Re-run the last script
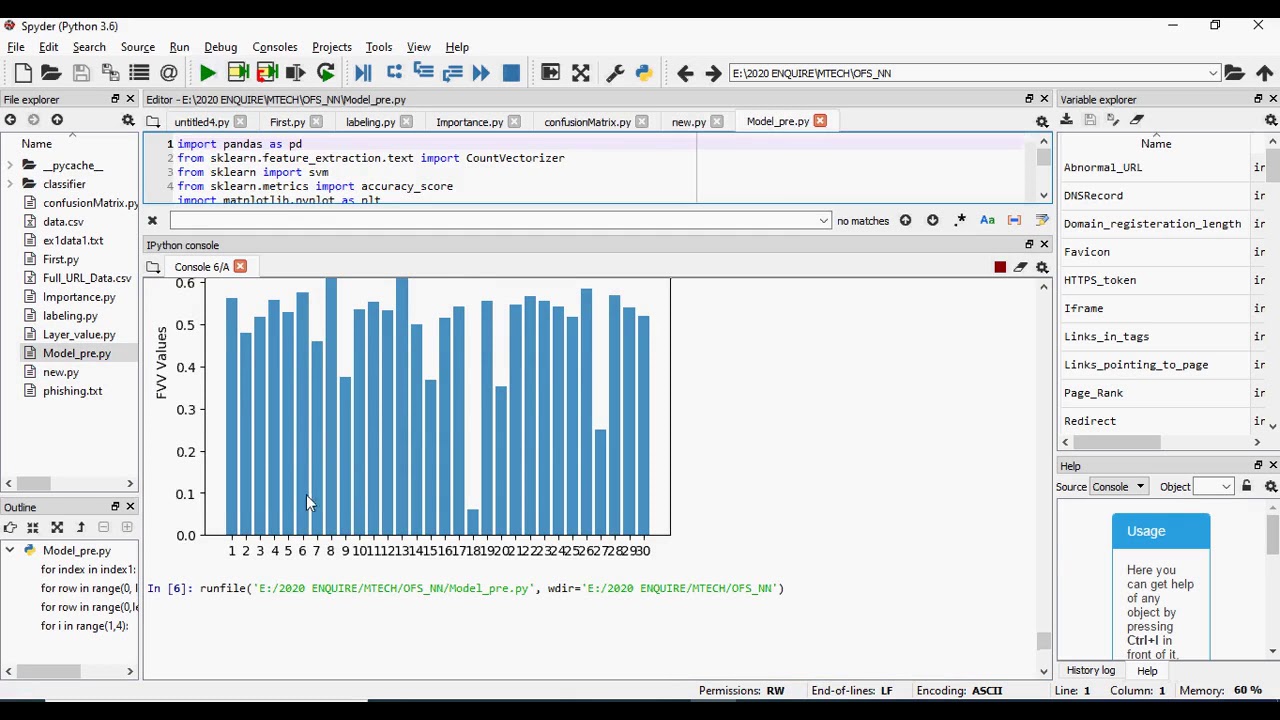 (x=325, y=73)
